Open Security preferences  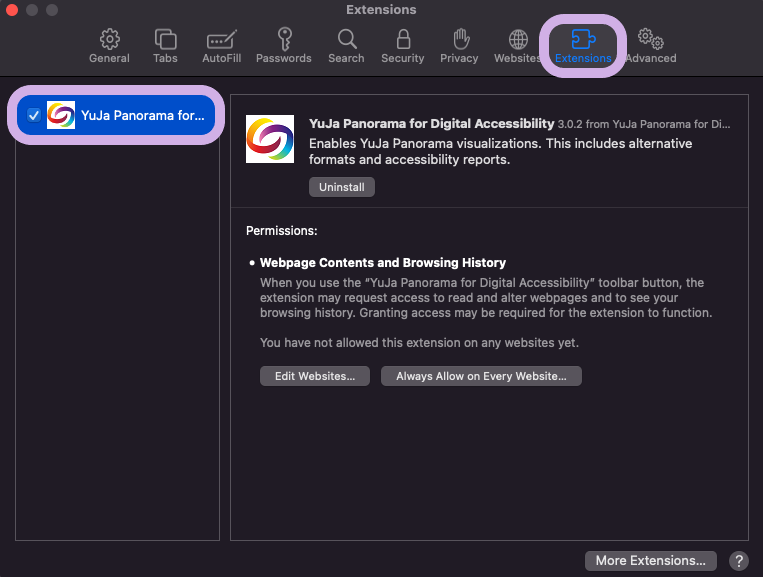402,46
